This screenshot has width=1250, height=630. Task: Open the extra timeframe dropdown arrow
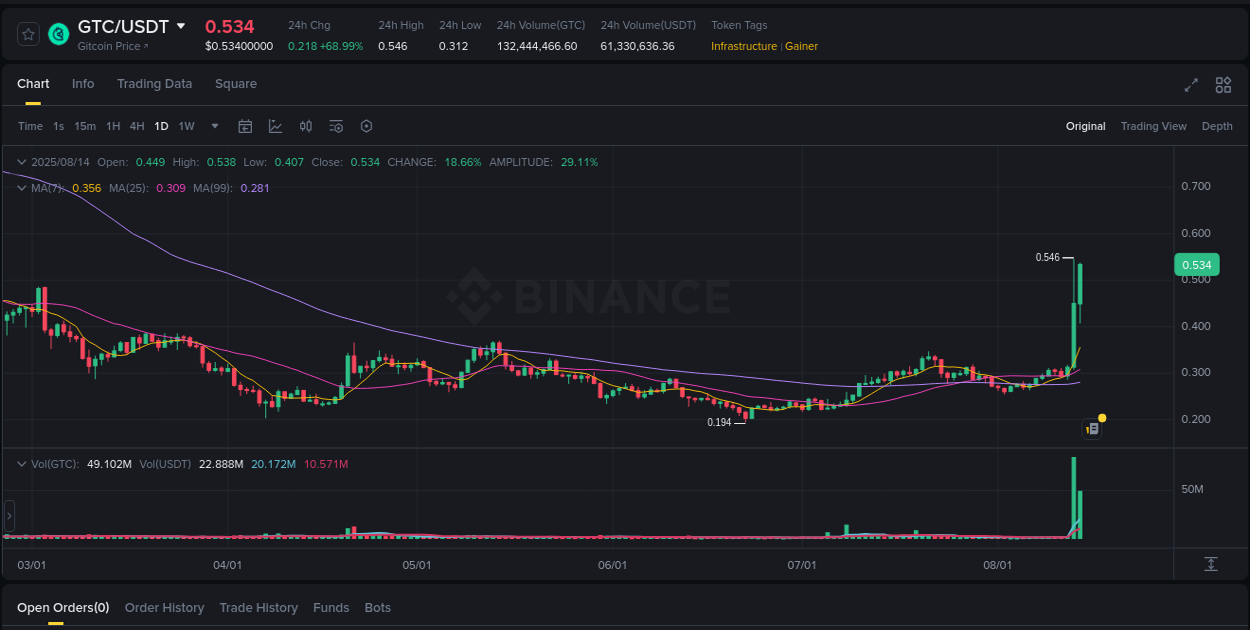pyautogui.click(x=214, y=126)
